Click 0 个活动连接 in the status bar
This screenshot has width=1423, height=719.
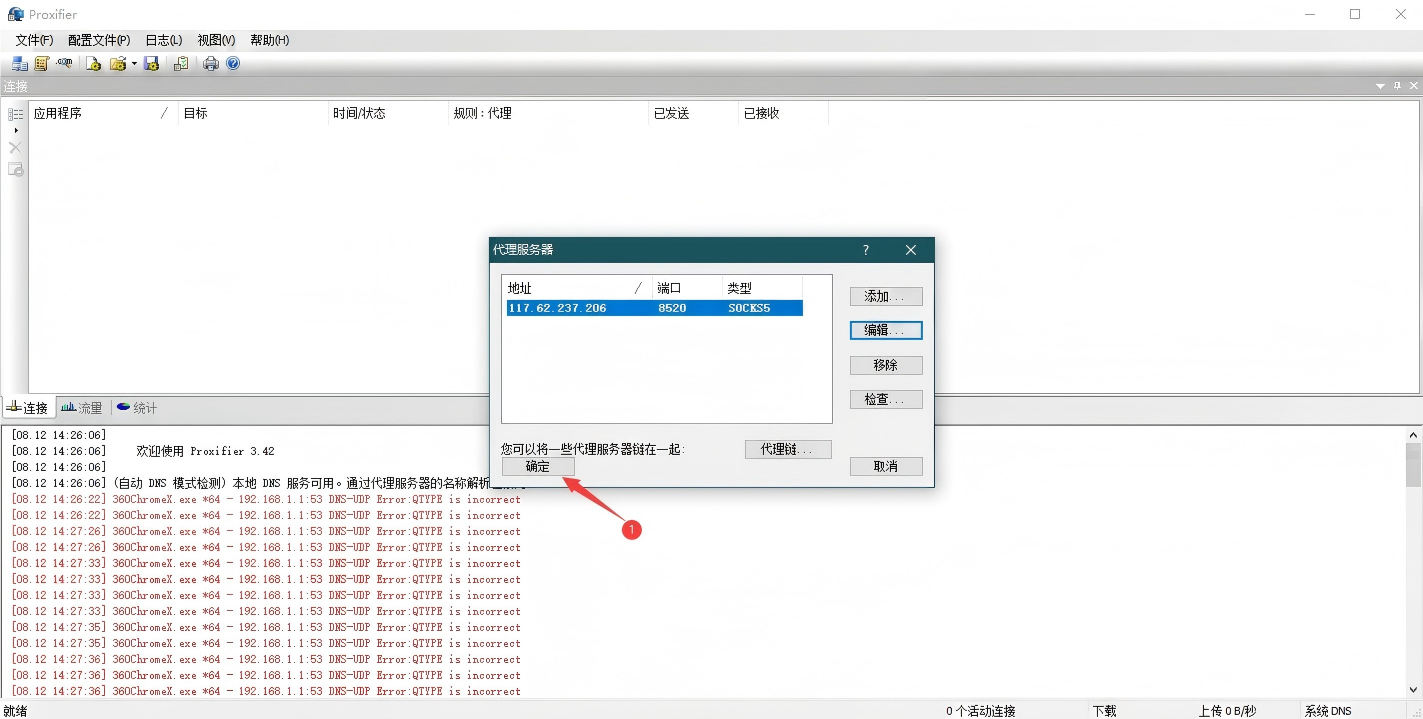(980, 711)
